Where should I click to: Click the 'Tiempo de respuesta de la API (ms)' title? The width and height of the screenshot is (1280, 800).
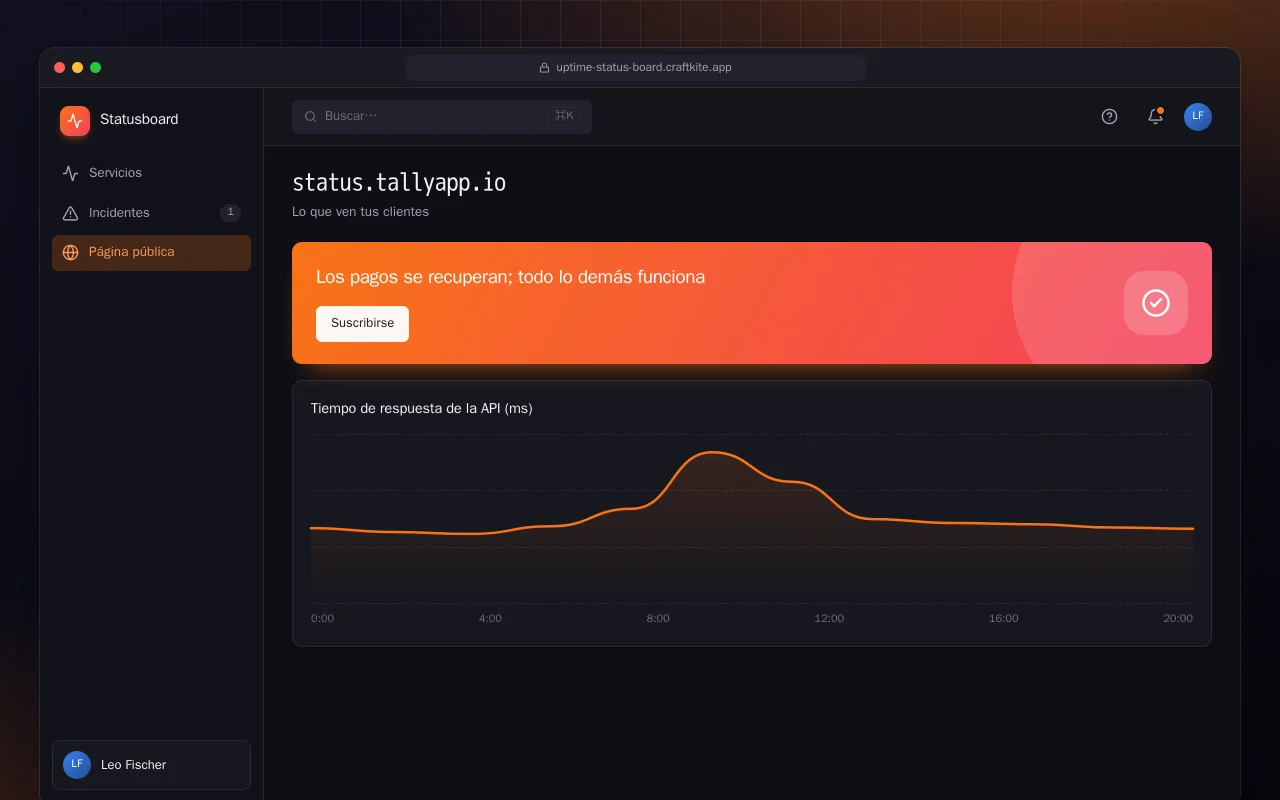tap(421, 408)
